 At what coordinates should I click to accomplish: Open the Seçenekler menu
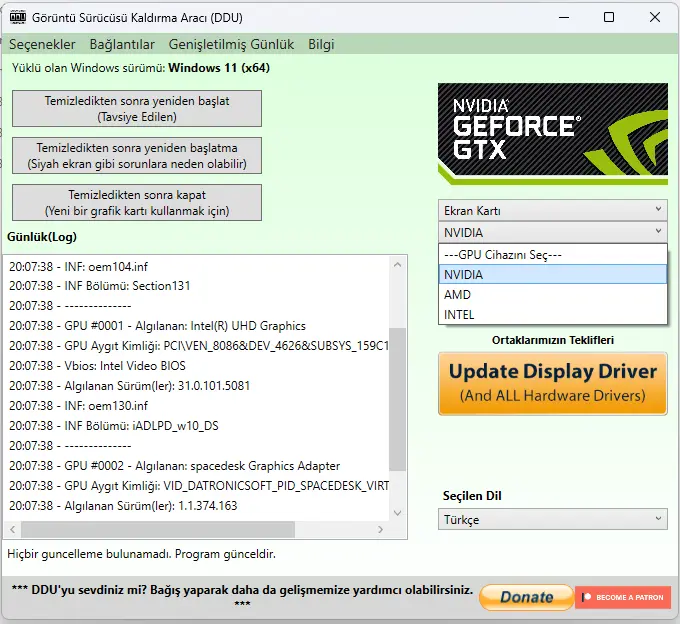(42, 44)
